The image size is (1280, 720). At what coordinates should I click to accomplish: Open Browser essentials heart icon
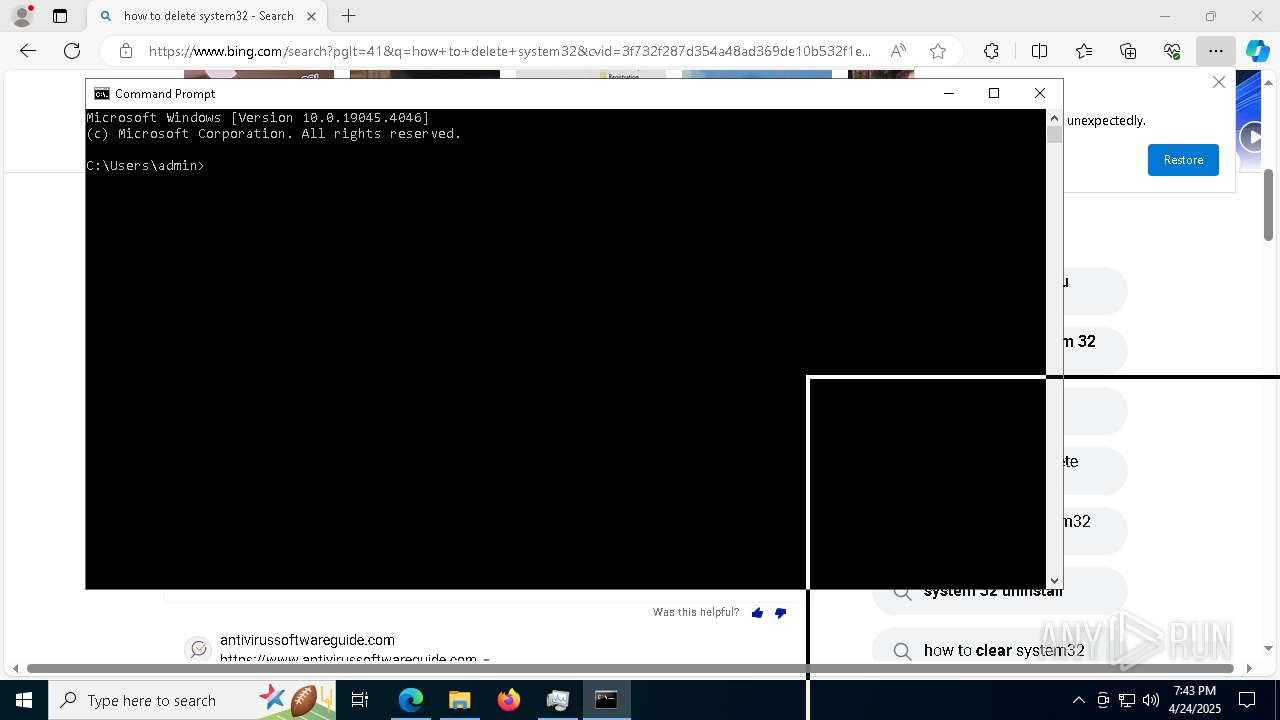pyautogui.click(x=1172, y=51)
